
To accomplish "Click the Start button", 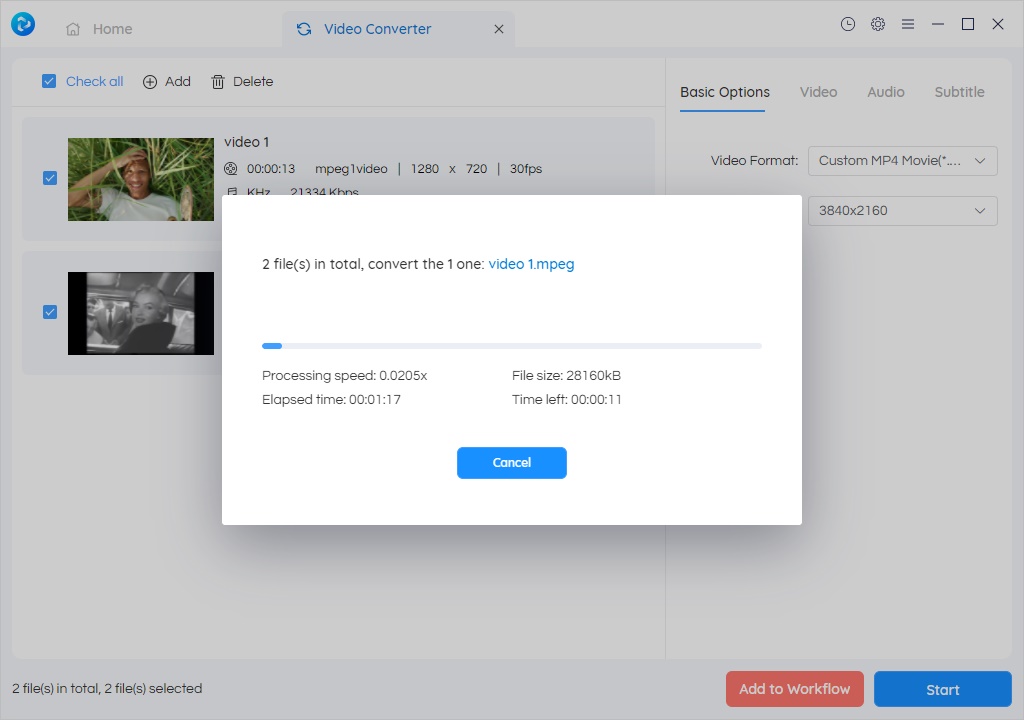I will 943,689.
